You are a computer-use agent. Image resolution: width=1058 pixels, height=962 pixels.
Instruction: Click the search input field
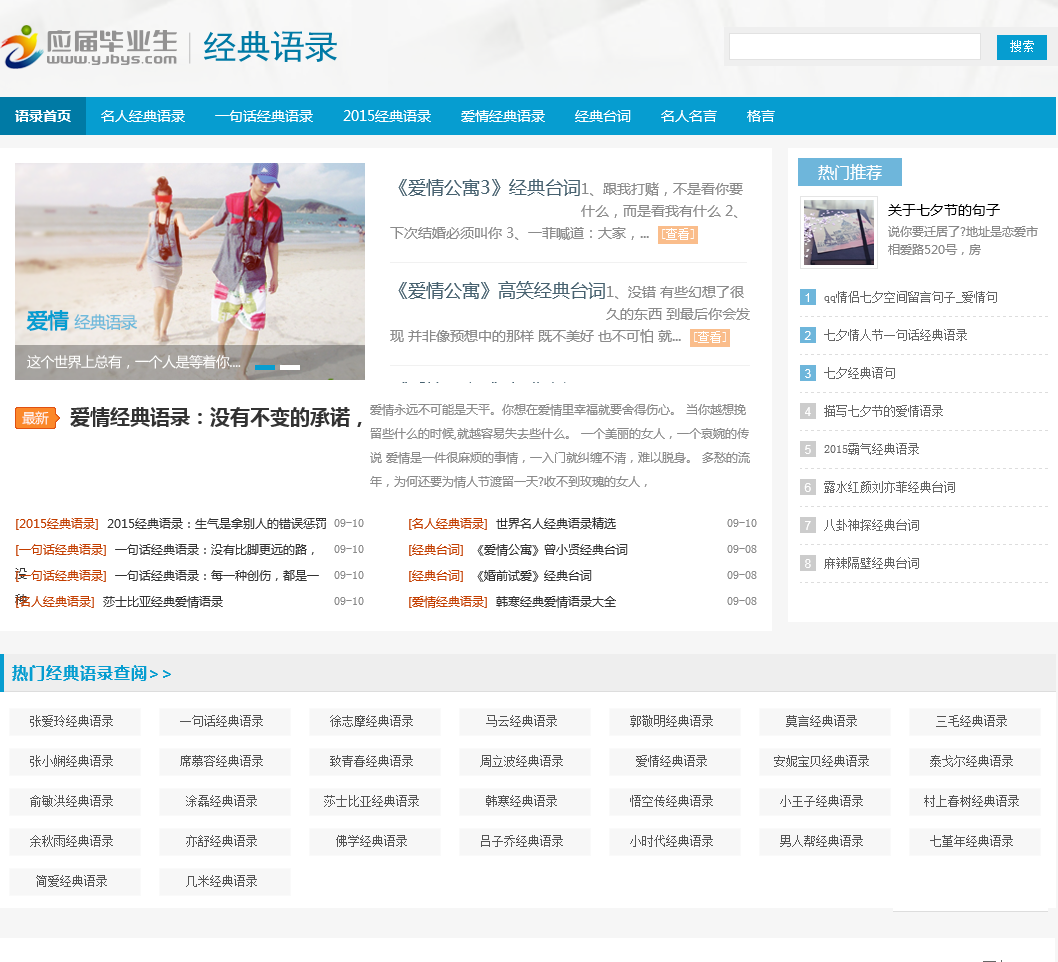[x=854, y=47]
